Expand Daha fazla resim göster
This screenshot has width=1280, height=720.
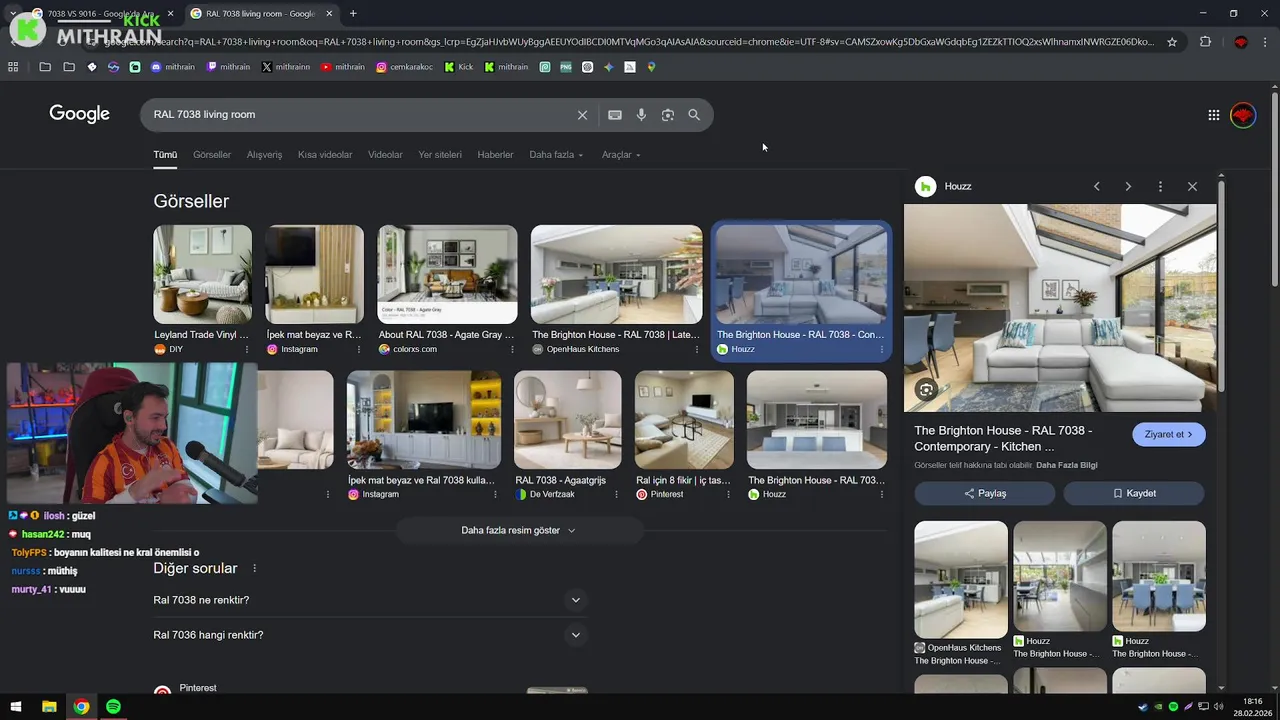[x=518, y=530]
